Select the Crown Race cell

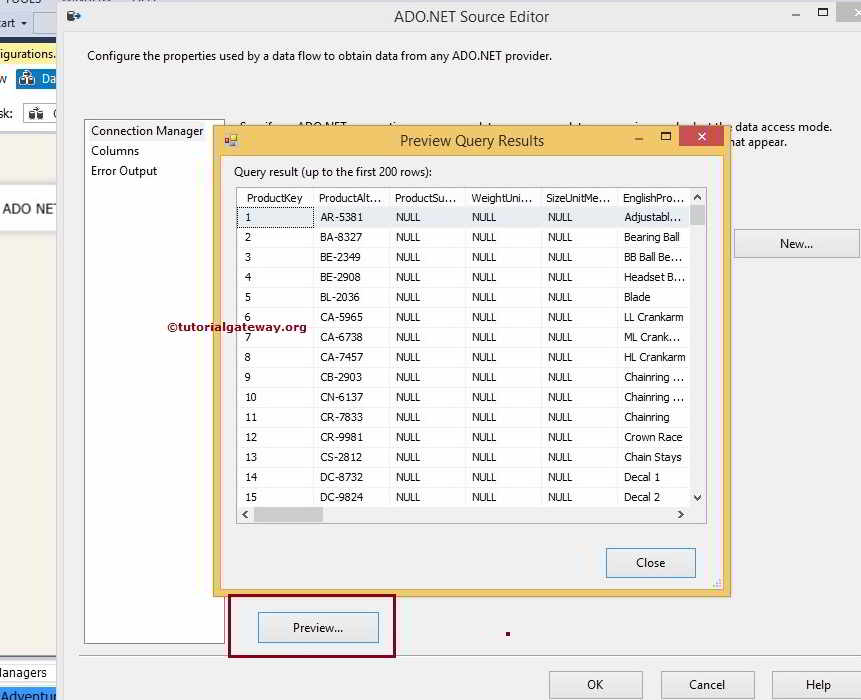coord(653,437)
